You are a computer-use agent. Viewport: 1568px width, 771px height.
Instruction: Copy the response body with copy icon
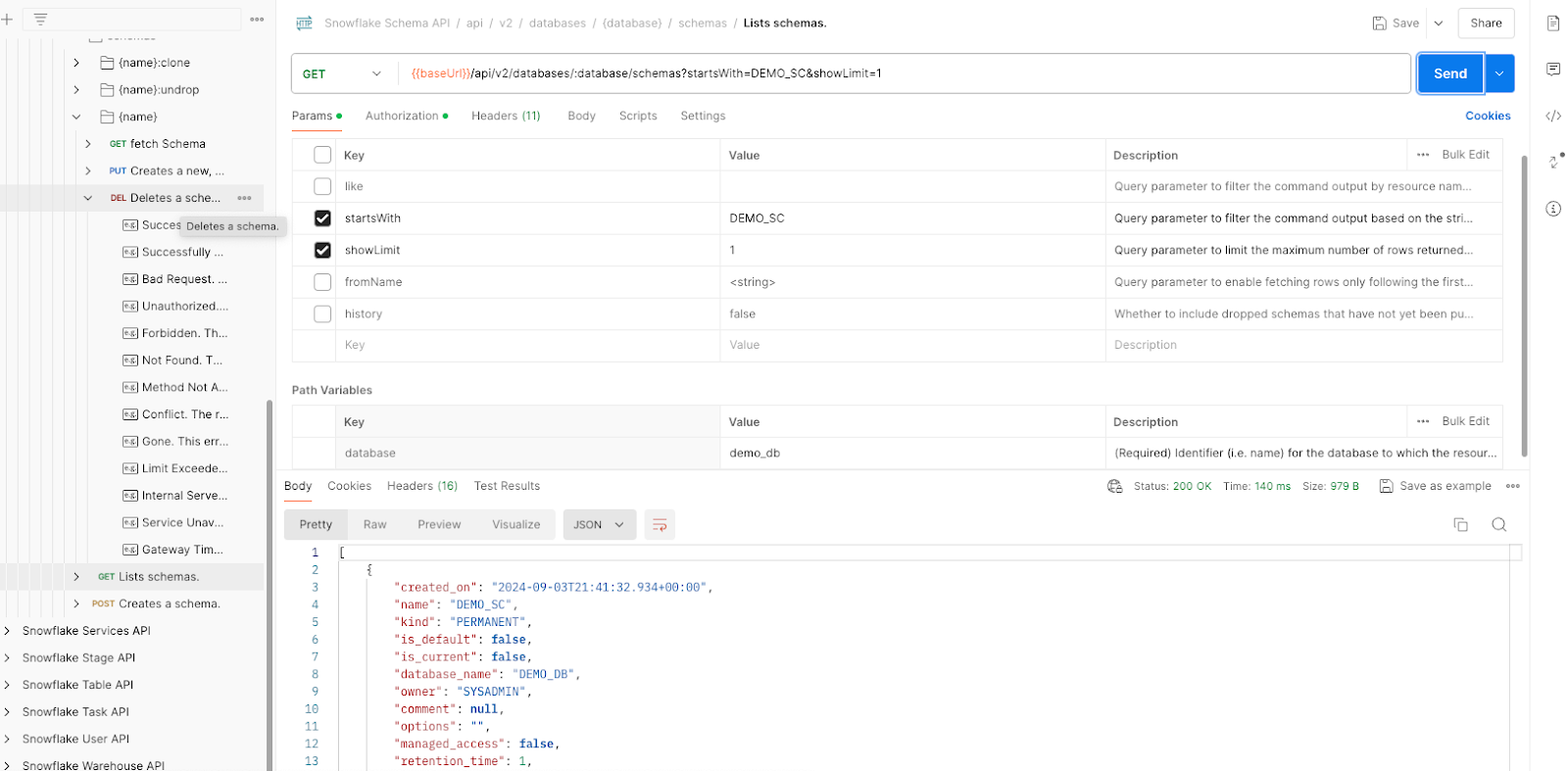click(x=1460, y=525)
